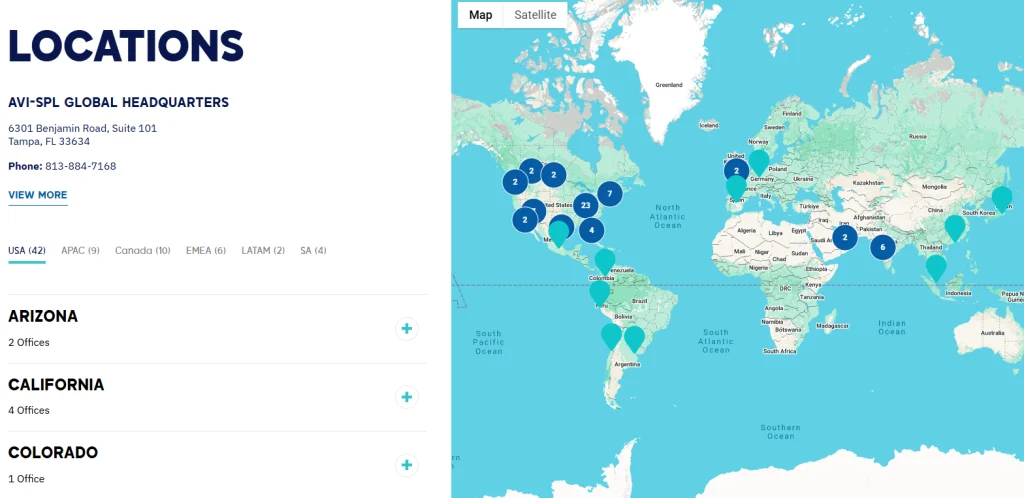This screenshot has width=1024, height=498.
Task: Open the 2-location cluster on the Pacific Northwest coast
Action: 515,181
